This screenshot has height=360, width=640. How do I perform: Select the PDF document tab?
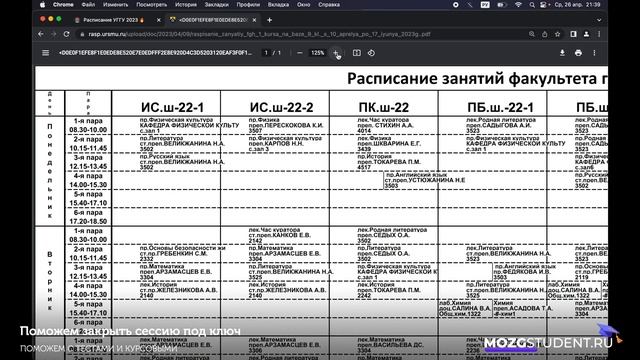pyautogui.click(x=212, y=20)
